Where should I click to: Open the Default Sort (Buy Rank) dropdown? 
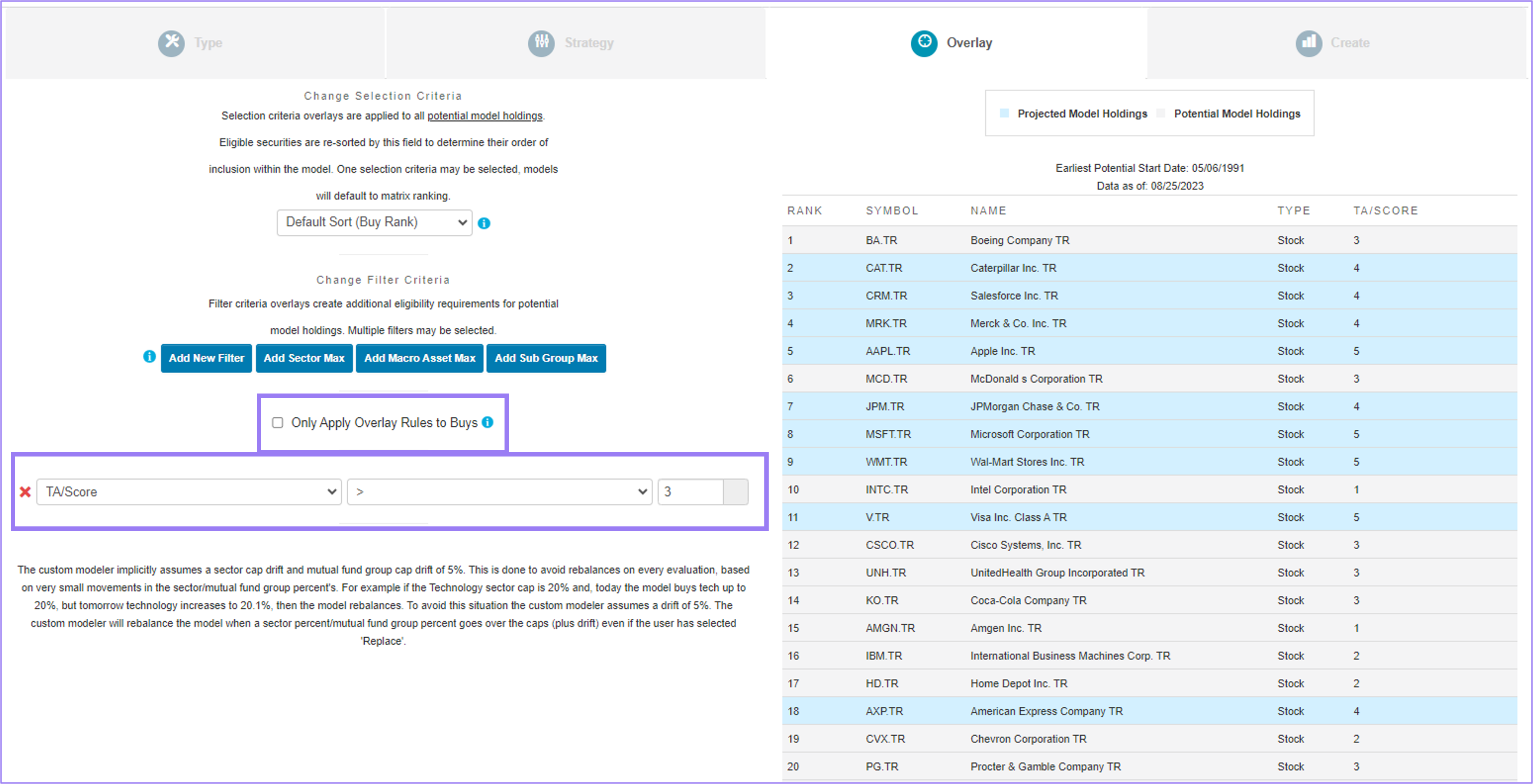(x=374, y=223)
